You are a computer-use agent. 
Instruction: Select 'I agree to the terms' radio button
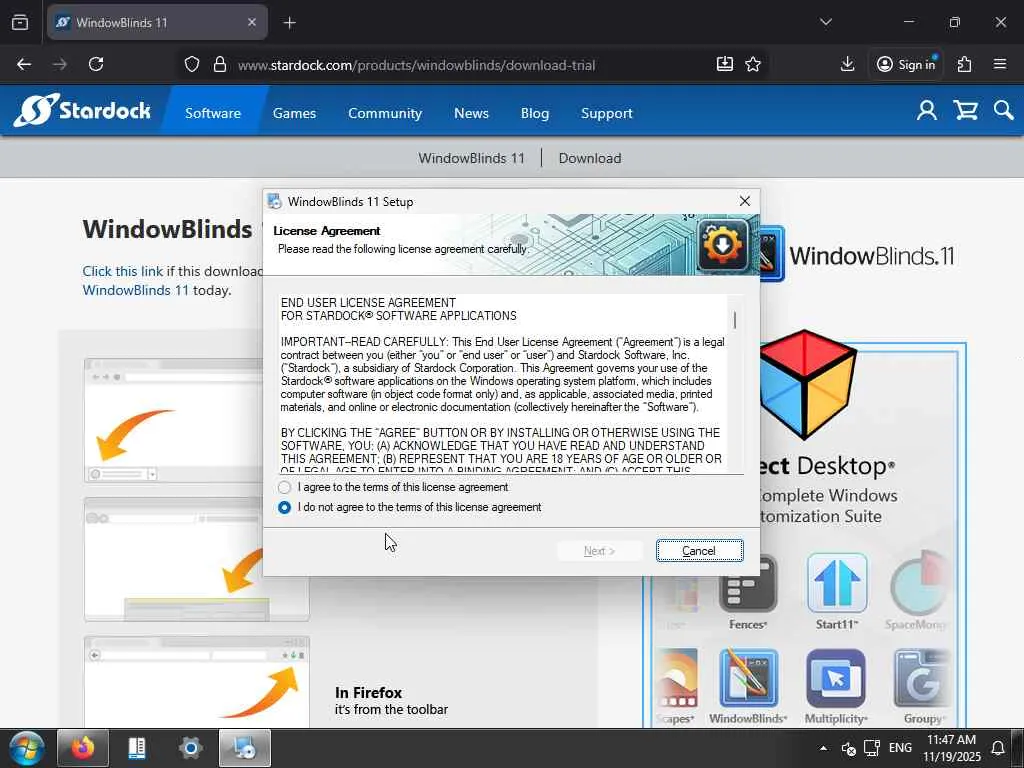tap(284, 487)
